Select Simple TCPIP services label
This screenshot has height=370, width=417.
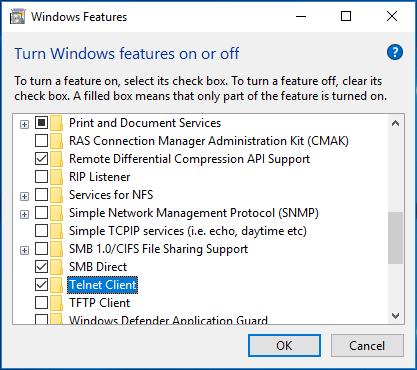click(188, 231)
